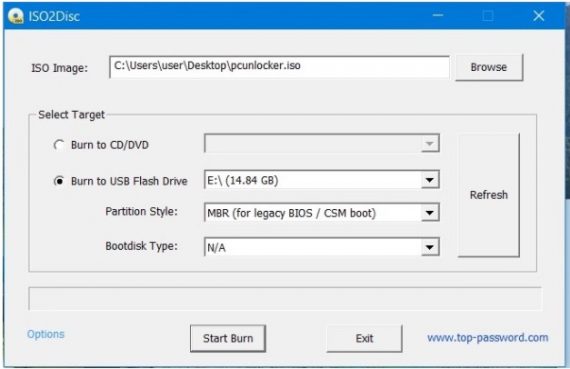Click the Refresh button

(x=489, y=195)
